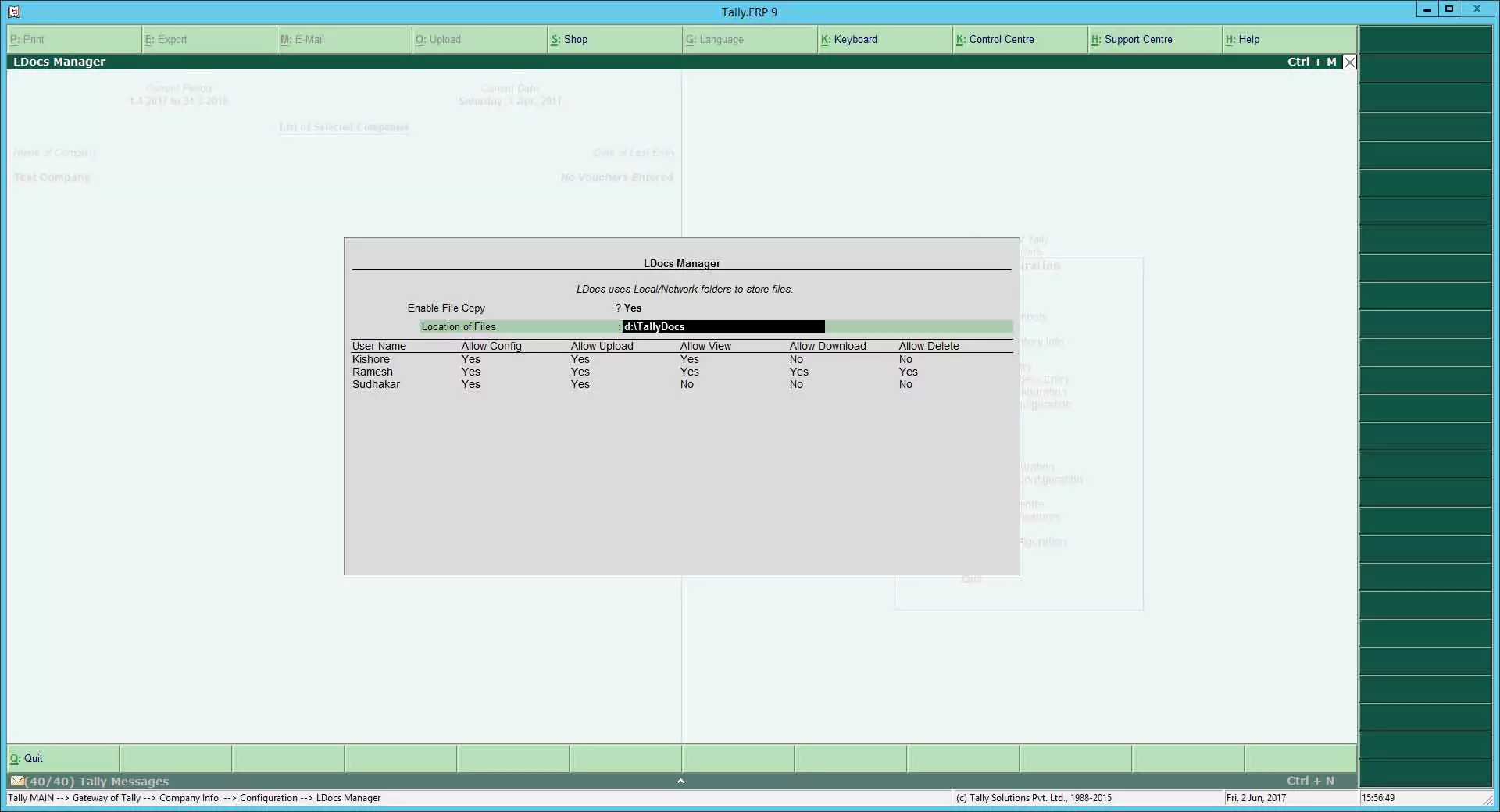Image resolution: width=1500 pixels, height=812 pixels.
Task: Toggle Kishore's Allow View value
Action: (x=689, y=360)
